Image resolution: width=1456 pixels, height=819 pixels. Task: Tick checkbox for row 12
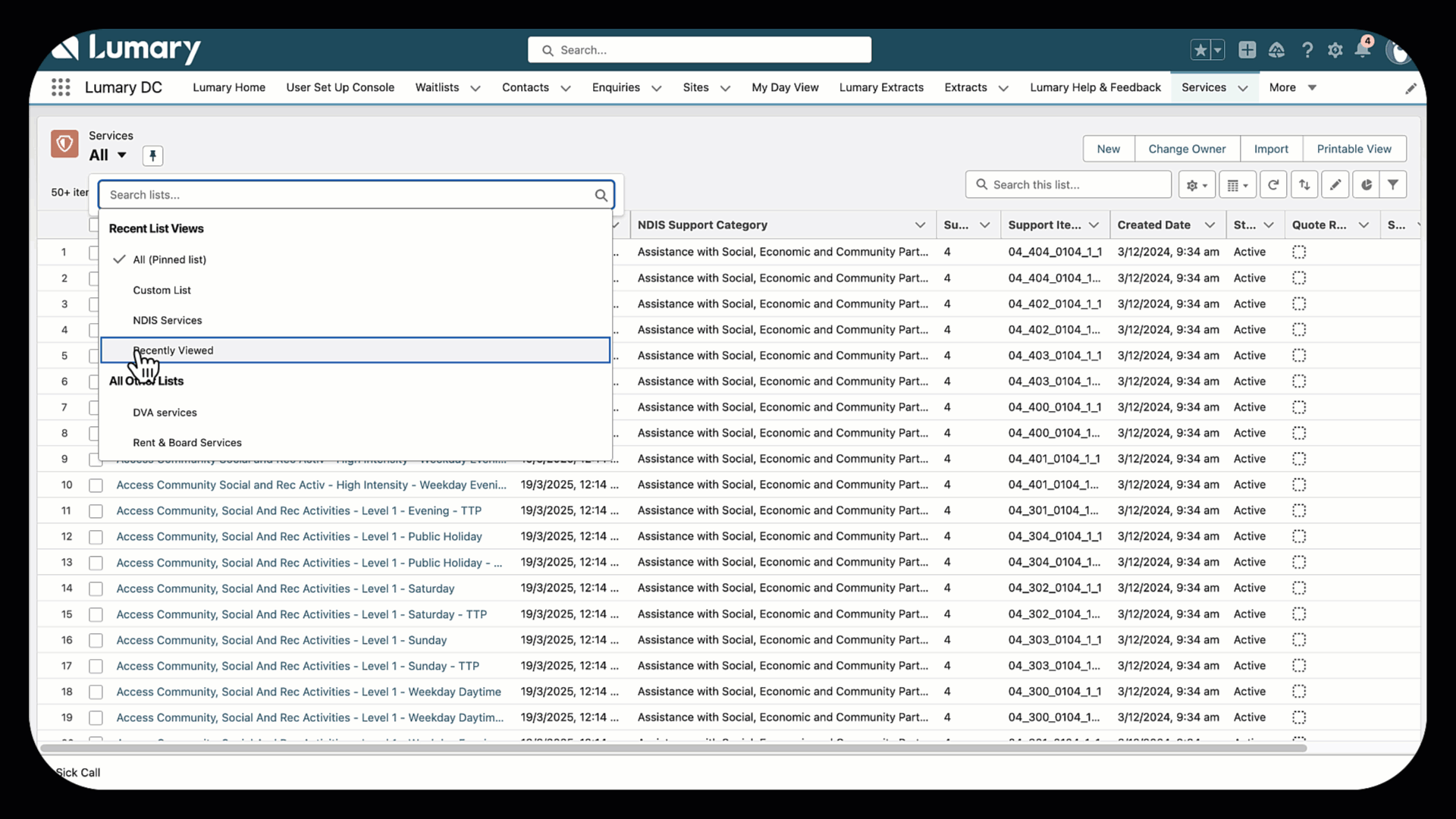click(x=96, y=537)
